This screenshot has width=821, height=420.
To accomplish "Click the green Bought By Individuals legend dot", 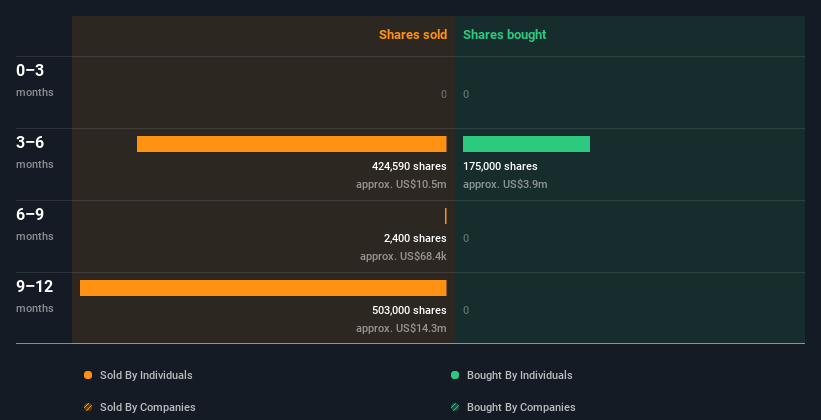I will (455, 375).
